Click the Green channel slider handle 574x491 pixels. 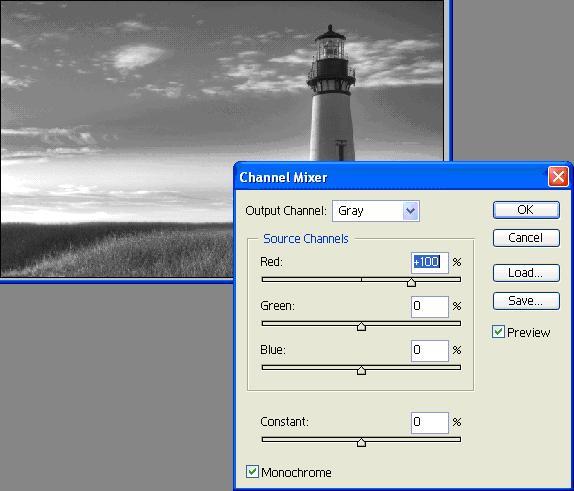tap(361, 326)
